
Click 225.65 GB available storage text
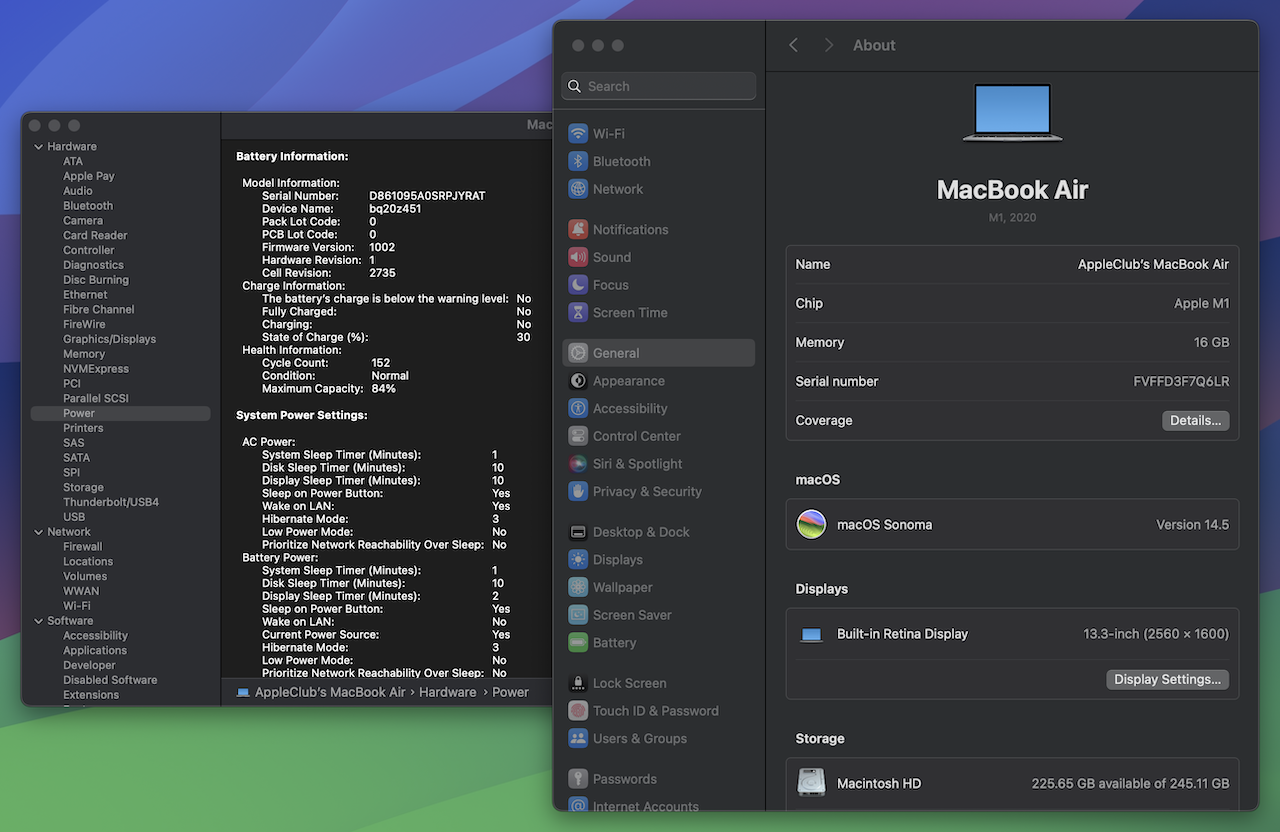click(1130, 784)
